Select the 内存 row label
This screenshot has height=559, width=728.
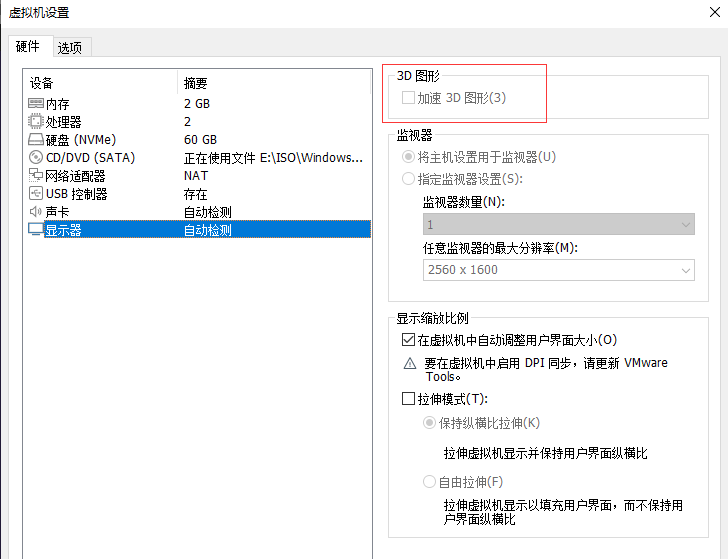[58, 104]
